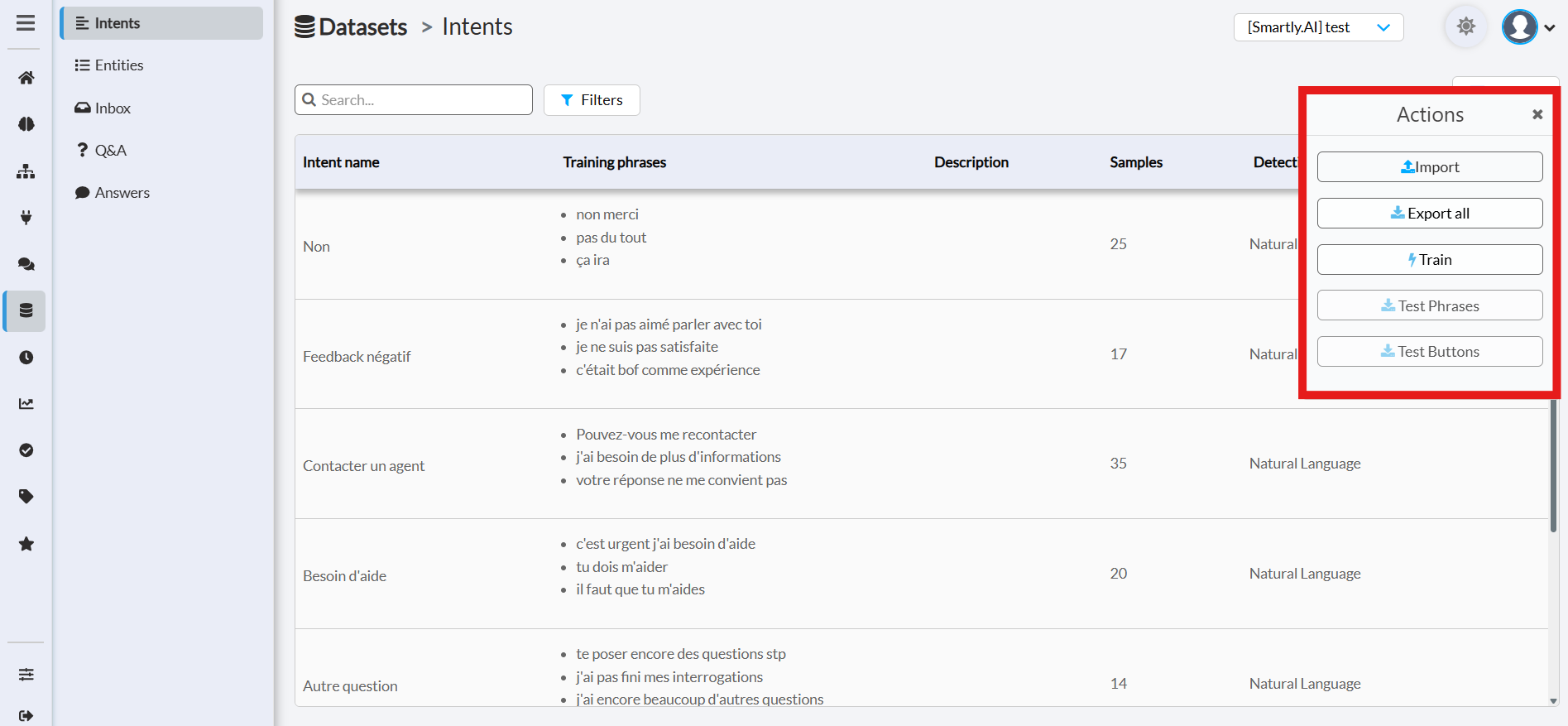Click the Export all button
The image size is (1568, 726).
pos(1429,214)
